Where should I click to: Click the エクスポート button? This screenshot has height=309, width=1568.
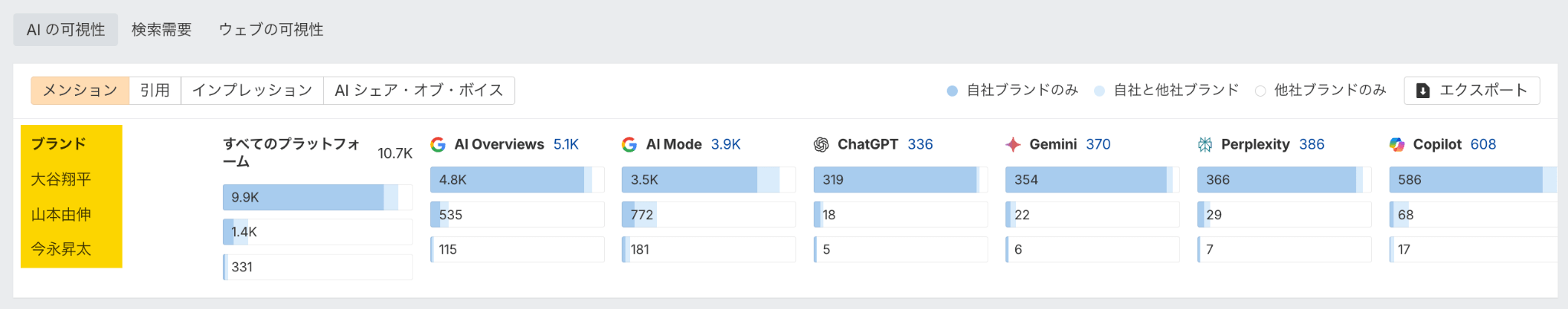(1472, 90)
